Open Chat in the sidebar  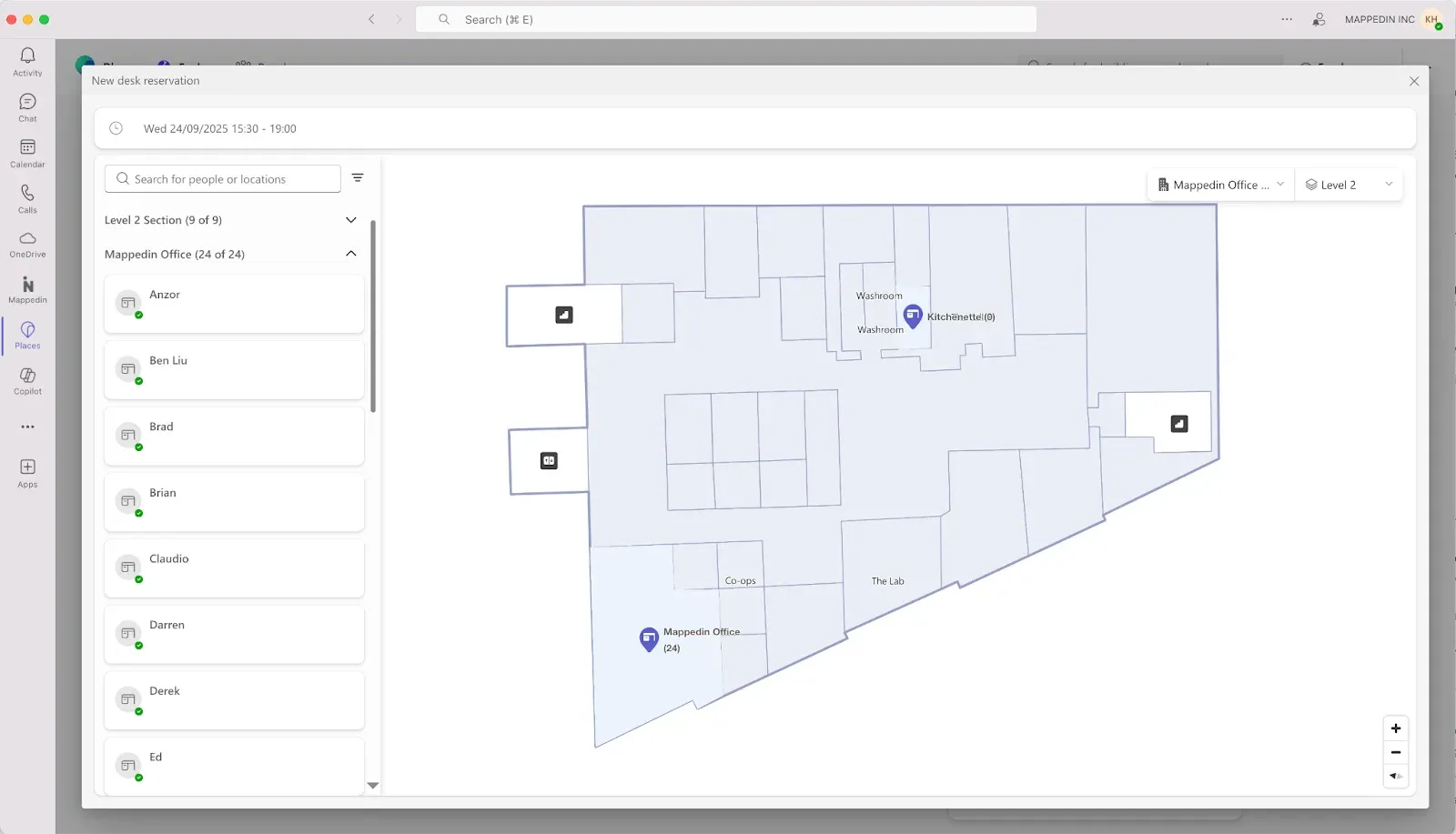pos(27,107)
